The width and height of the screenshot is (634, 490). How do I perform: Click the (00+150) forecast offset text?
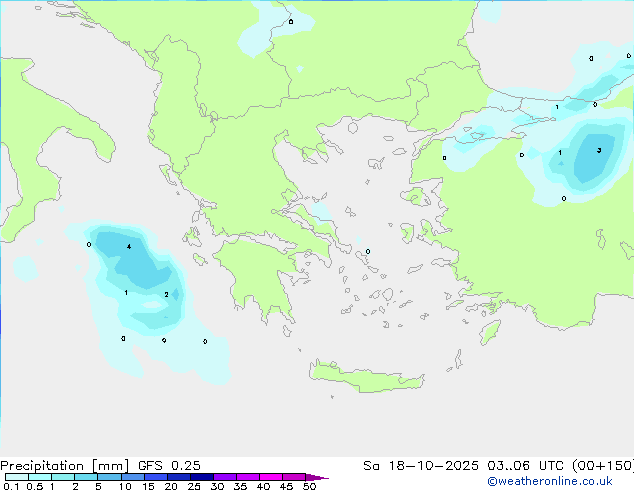tap(603, 466)
